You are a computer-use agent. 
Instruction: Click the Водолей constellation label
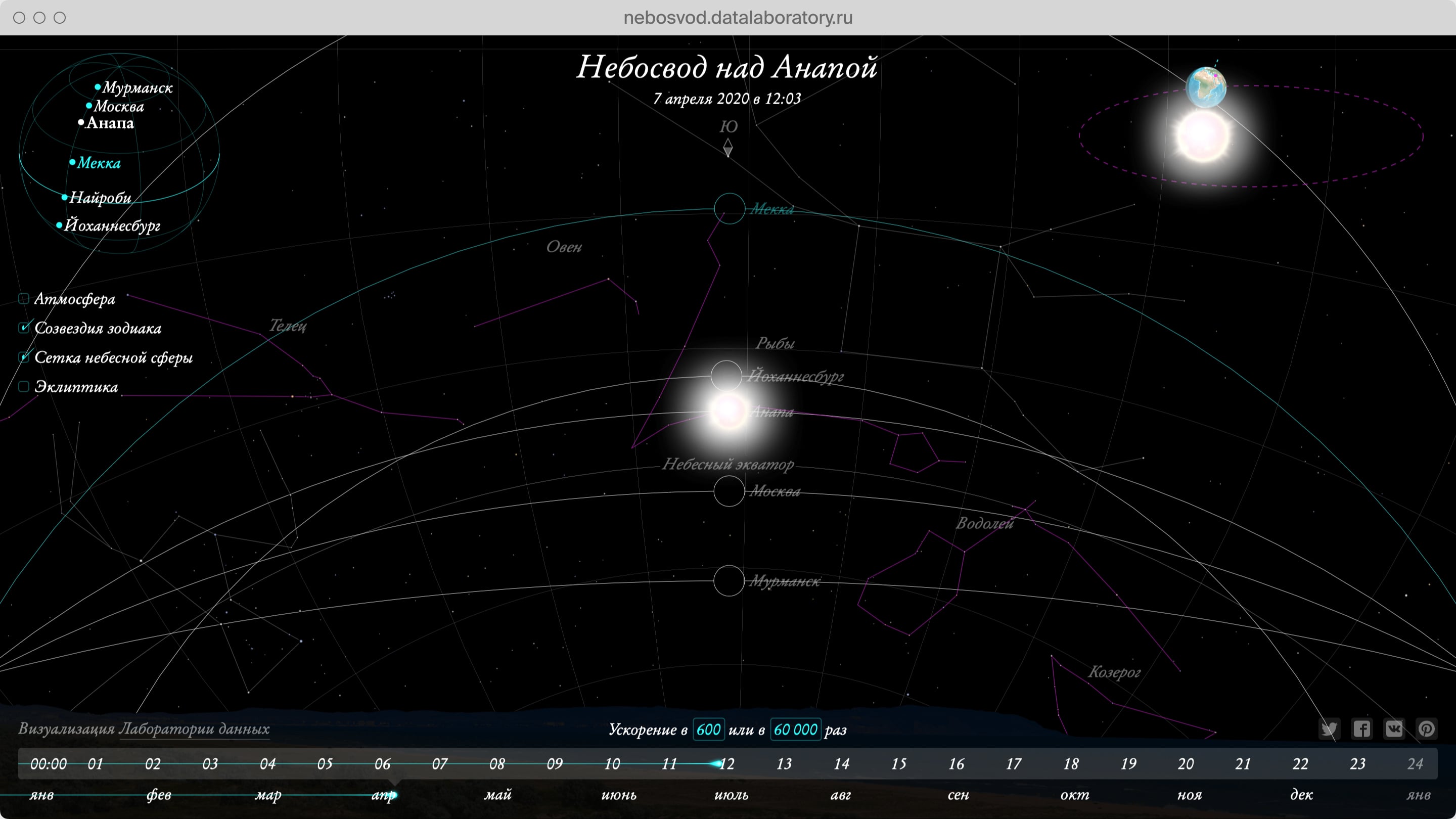click(x=985, y=523)
